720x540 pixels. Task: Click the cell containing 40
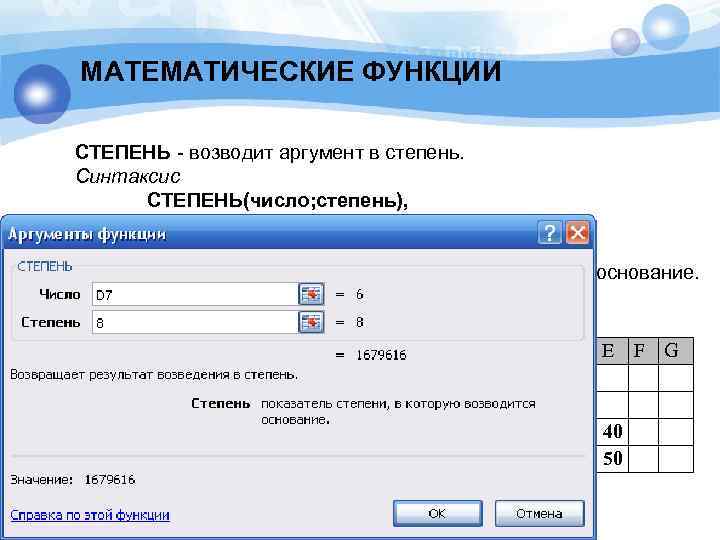click(x=612, y=432)
